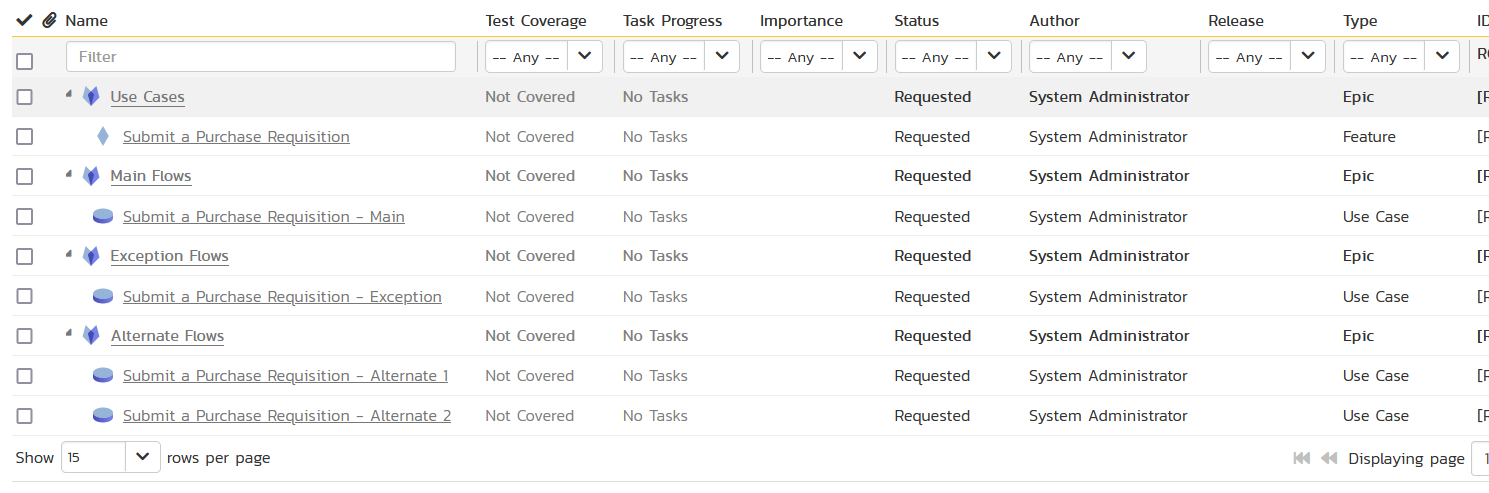This screenshot has width=1489, height=493.
Task: Click the epic icon beside Exception Flows
Action: 91,256
